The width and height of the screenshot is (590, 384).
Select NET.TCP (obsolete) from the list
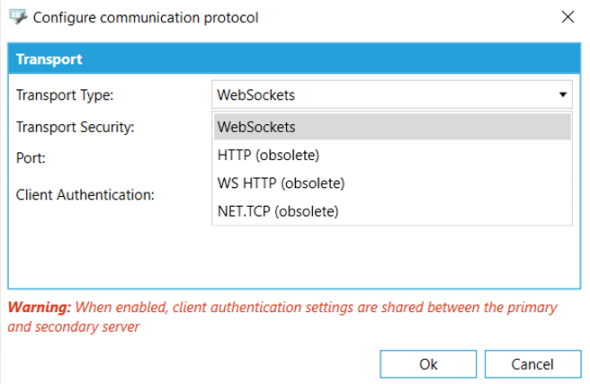[x=392, y=211]
